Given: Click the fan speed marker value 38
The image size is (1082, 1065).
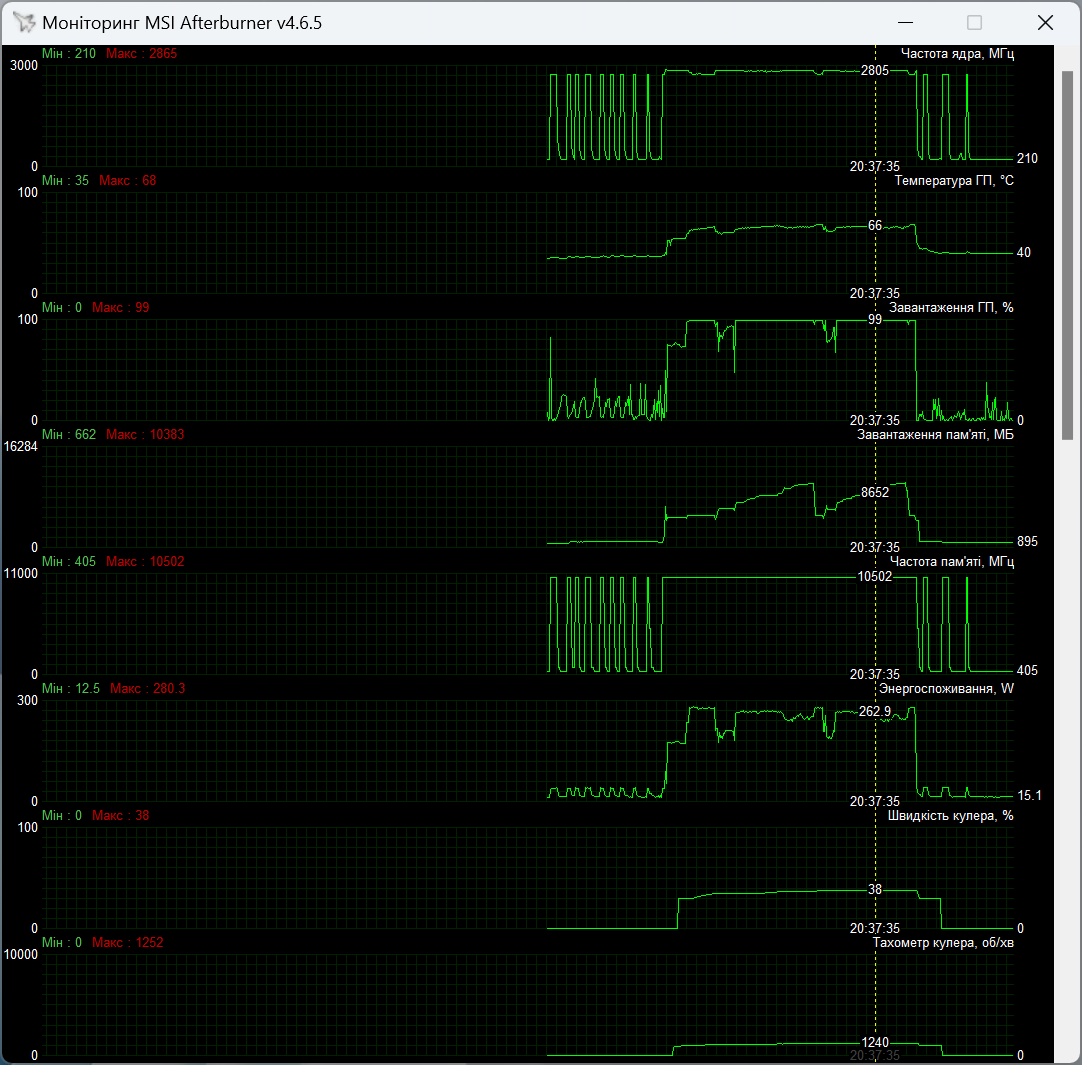Looking at the screenshot, I should 874,890.
